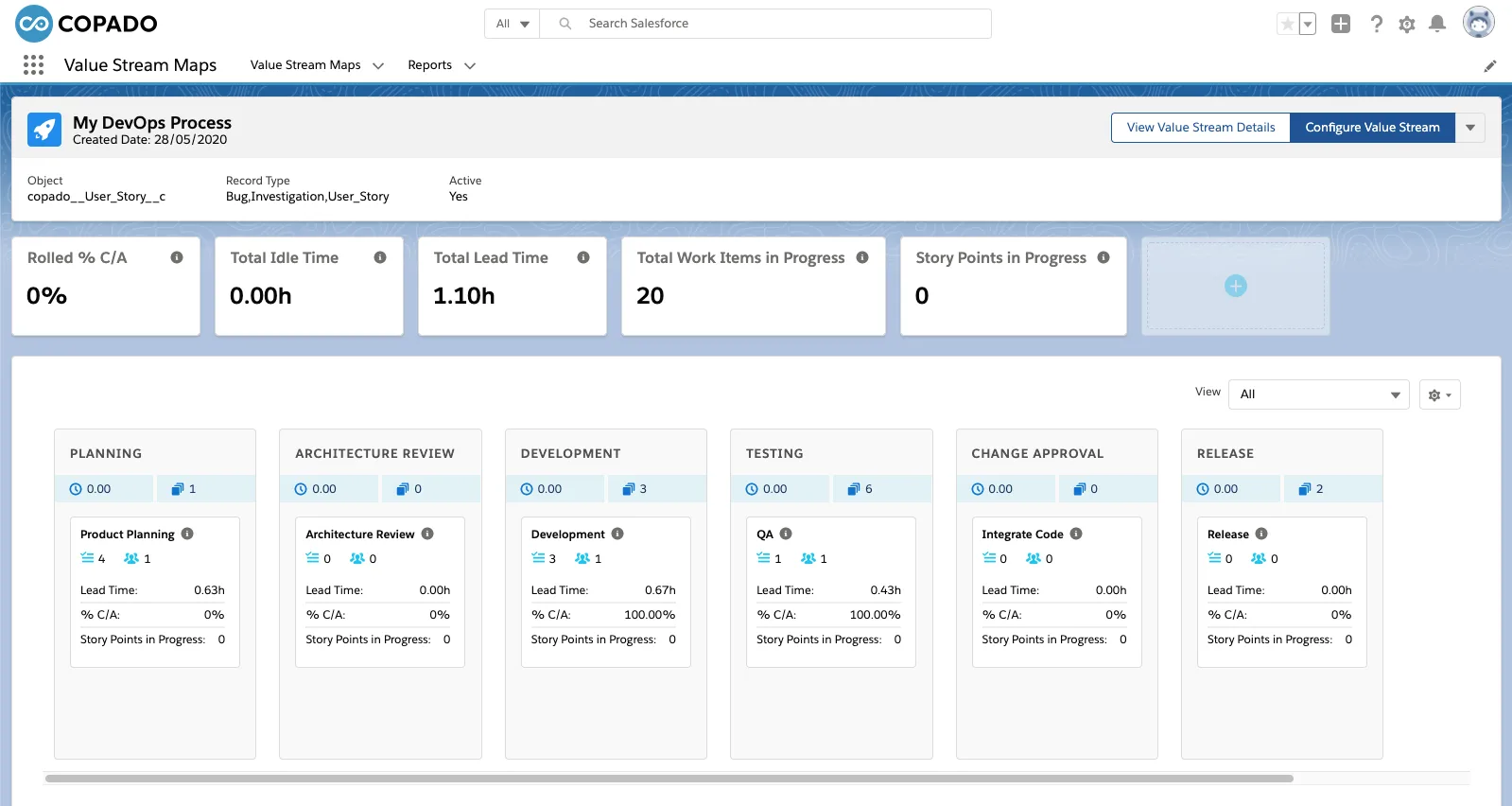Click View Value Stream Details button
The image size is (1512, 806).
pyautogui.click(x=1201, y=128)
